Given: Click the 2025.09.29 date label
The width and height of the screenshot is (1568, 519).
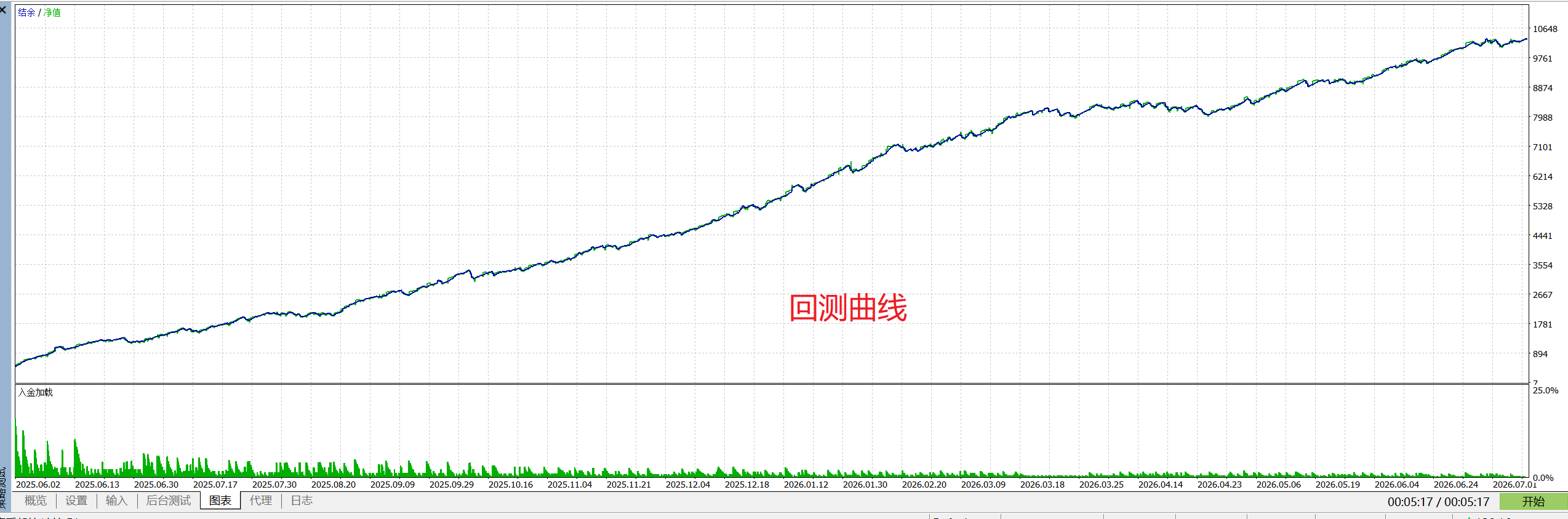Looking at the screenshot, I should 452,485.
